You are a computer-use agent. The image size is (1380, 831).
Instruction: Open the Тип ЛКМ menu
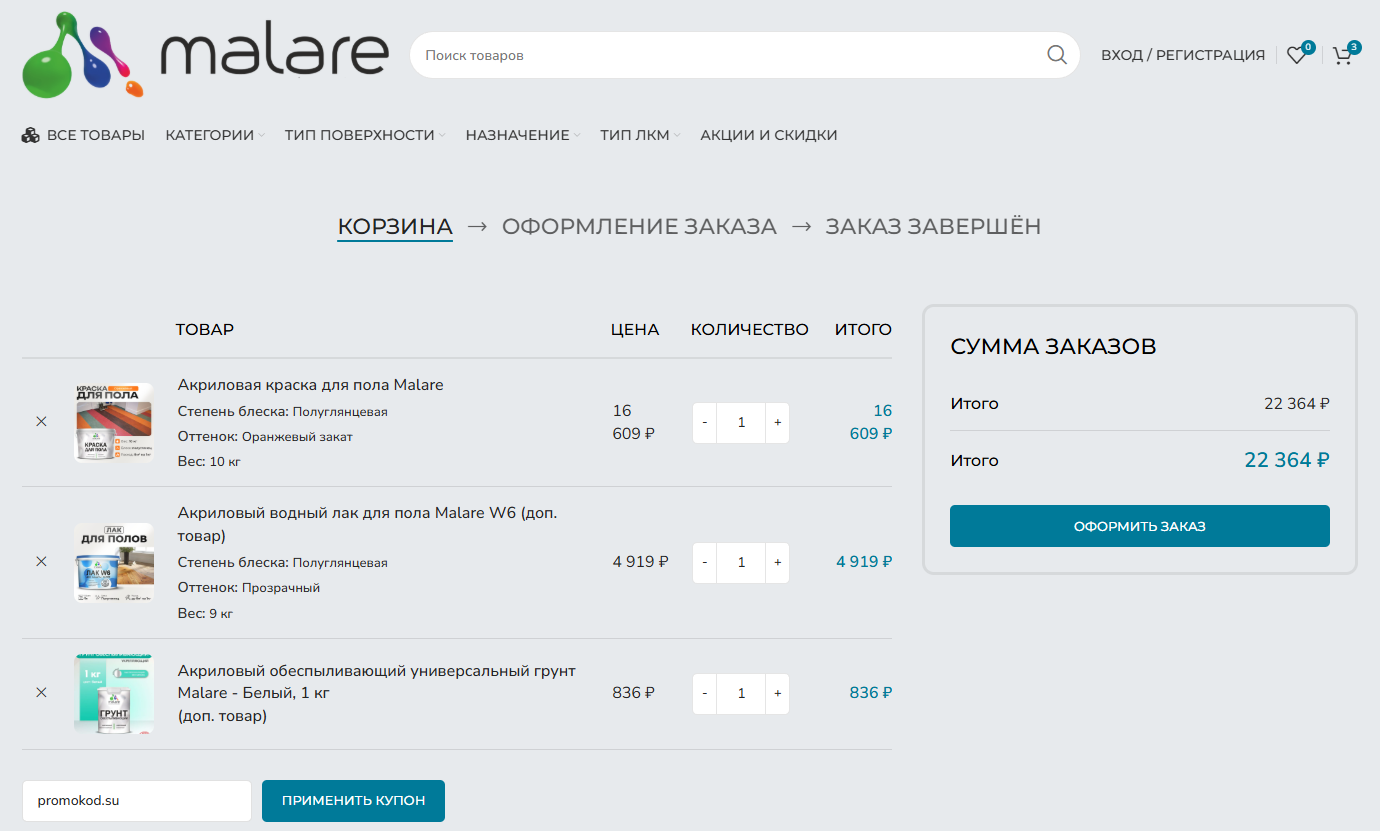tap(639, 135)
